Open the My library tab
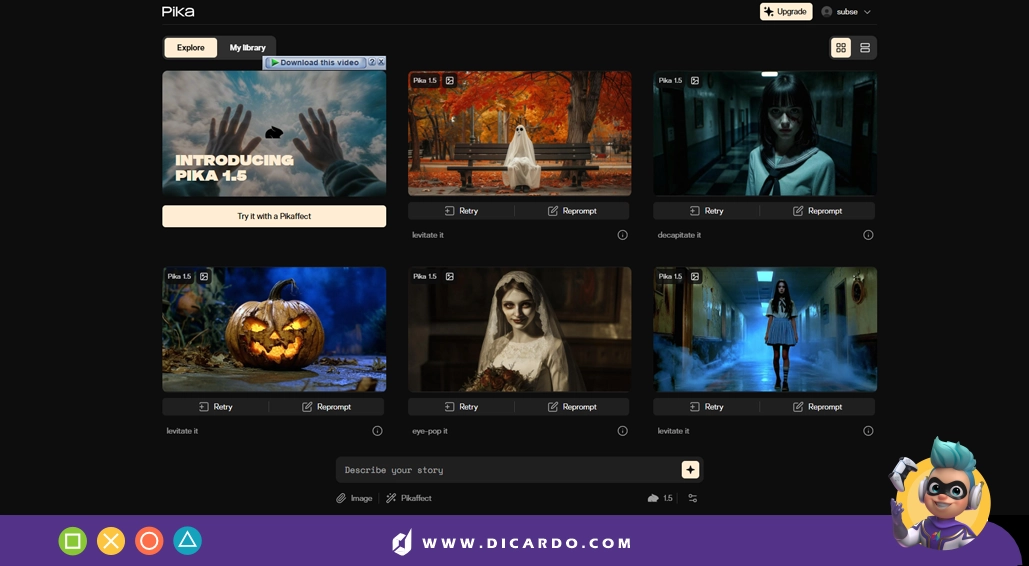 247,47
